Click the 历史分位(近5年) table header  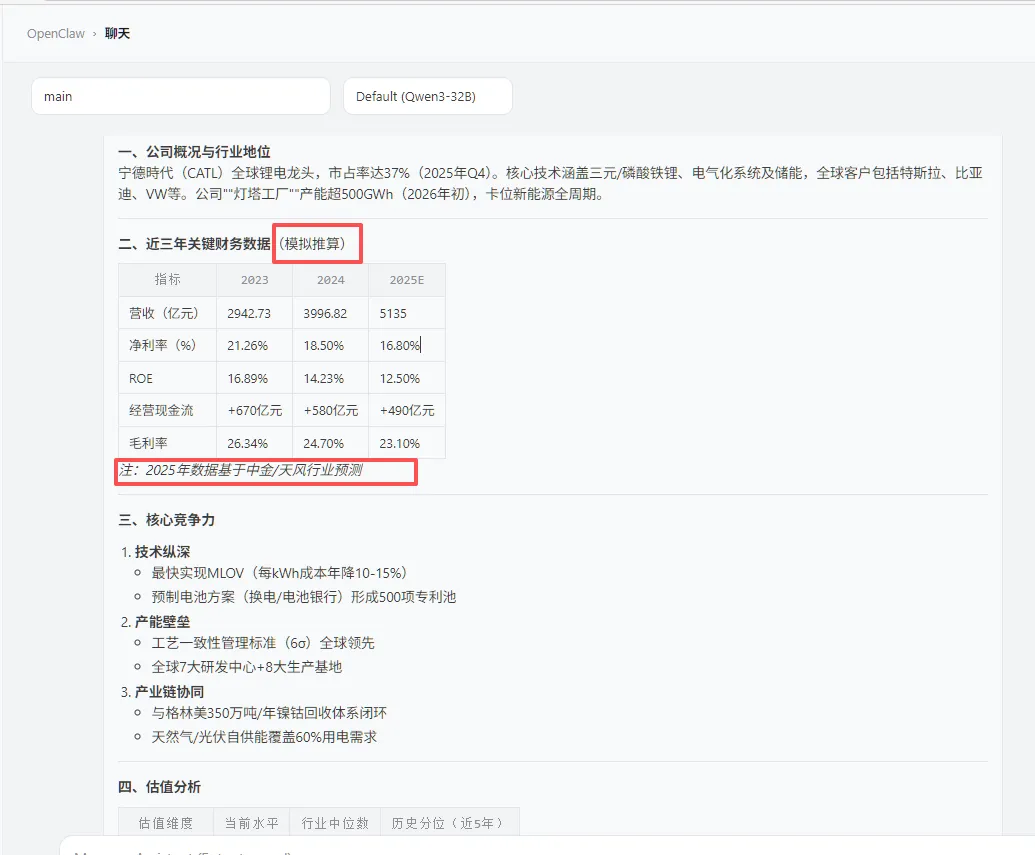(x=450, y=823)
